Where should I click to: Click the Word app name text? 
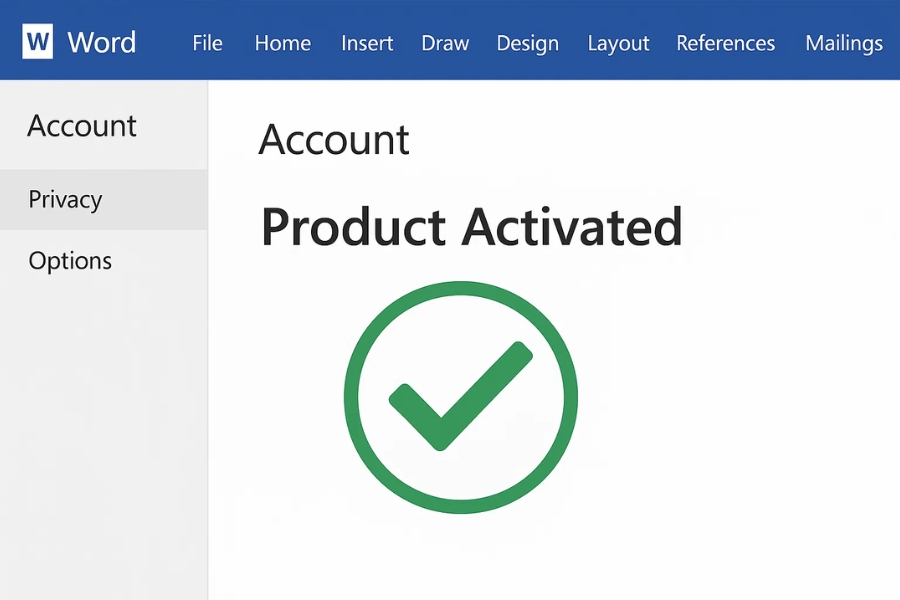(101, 43)
